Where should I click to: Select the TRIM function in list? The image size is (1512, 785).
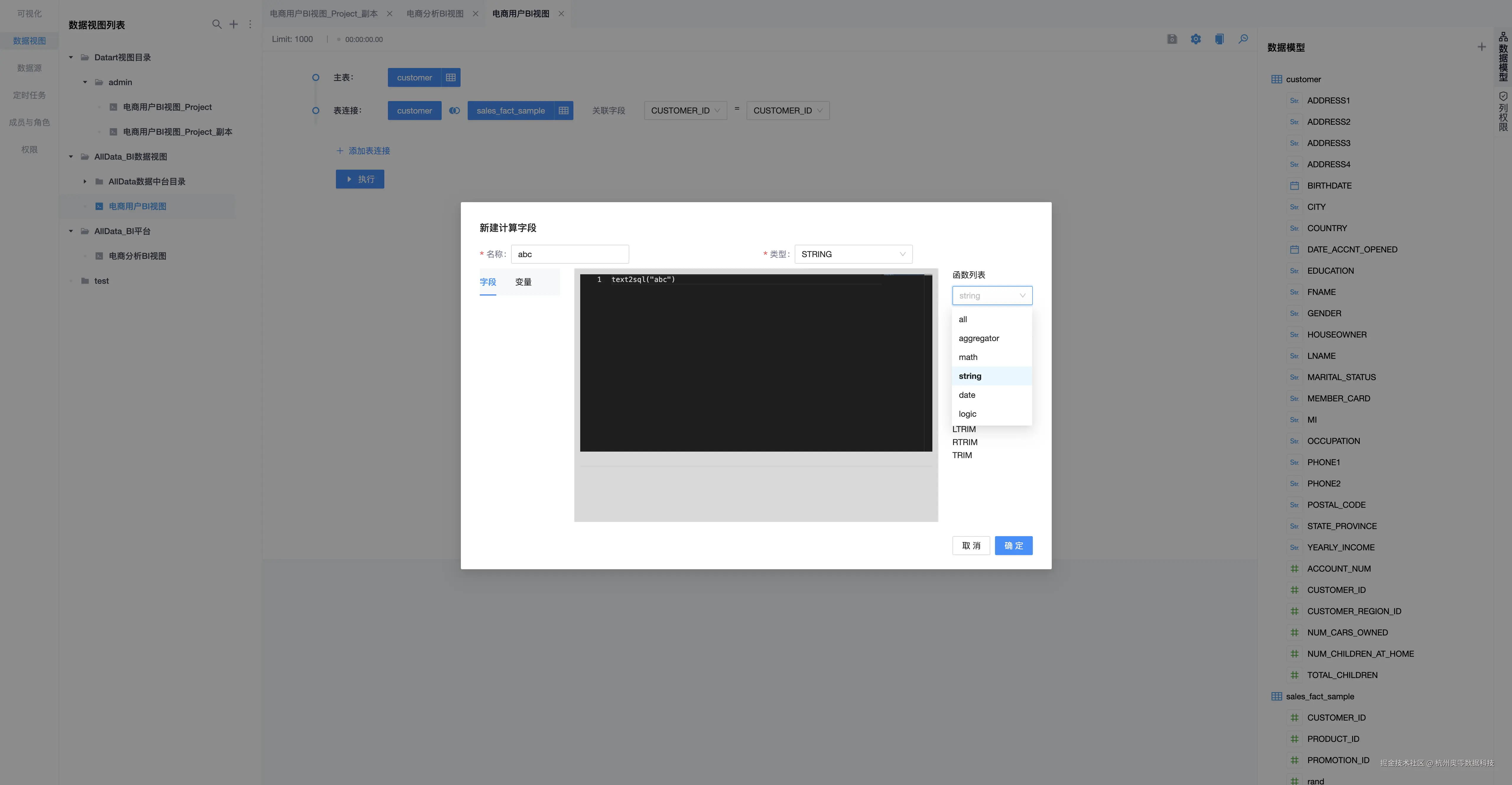point(962,455)
